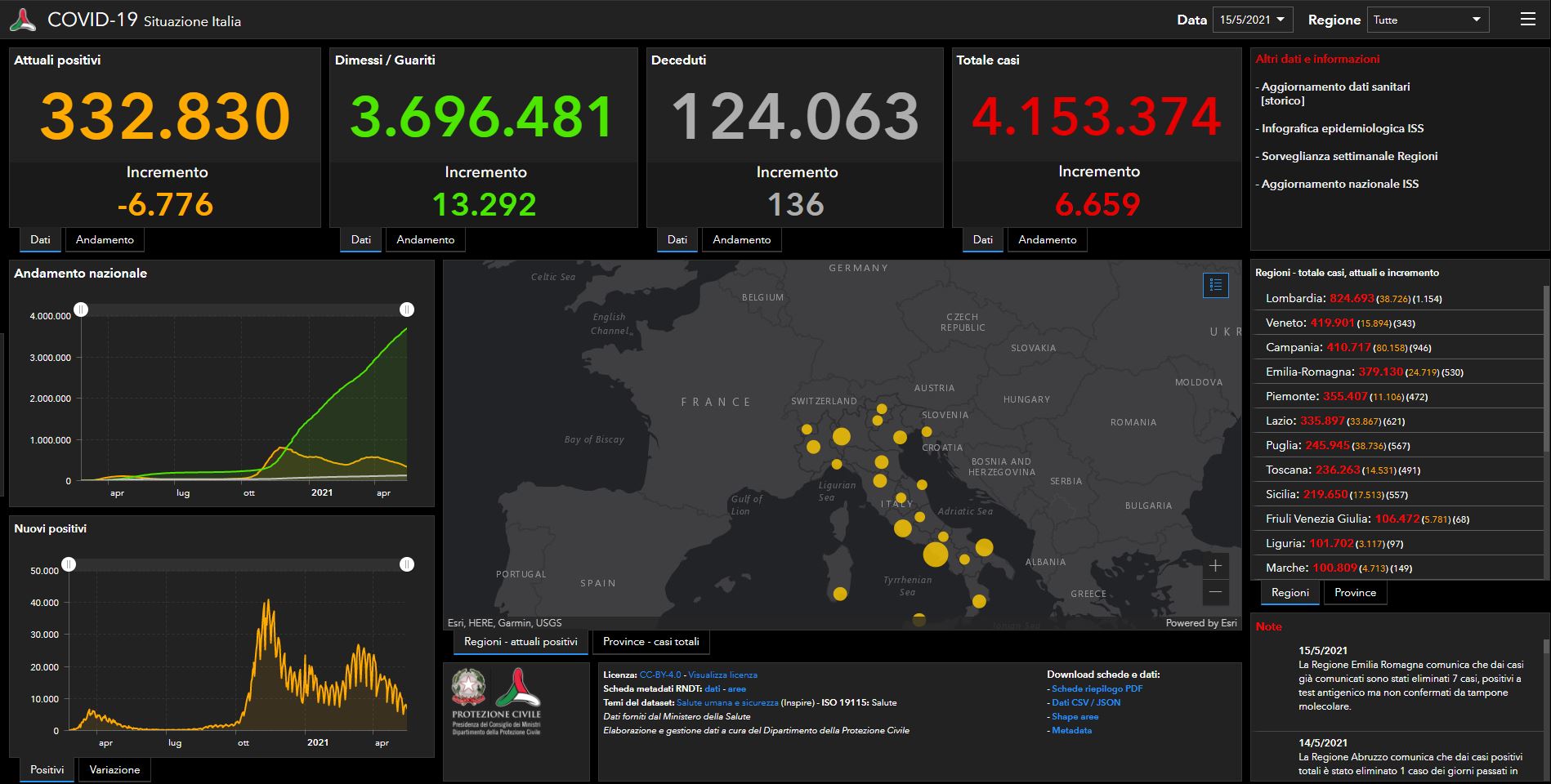This screenshot has height=784, width=1551.
Task: Click the Protezione Civile logo in header
Action: pyautogui.click(x=23, y=20)
